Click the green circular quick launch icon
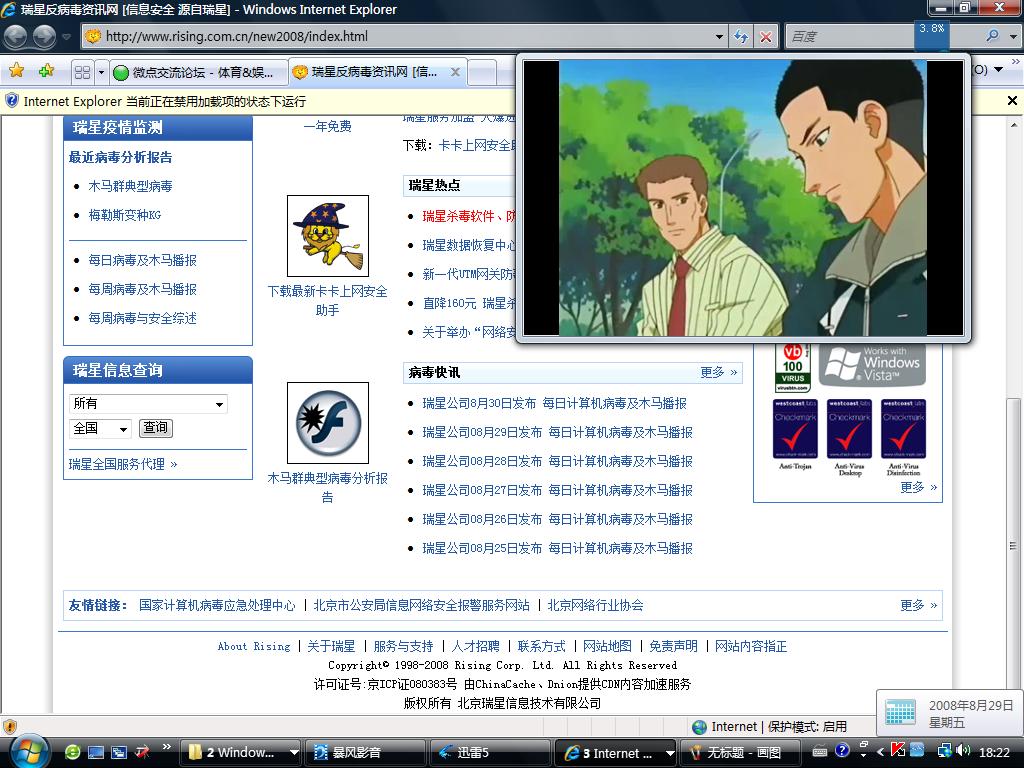This screenshot has width=1024, height=768. 72,752
